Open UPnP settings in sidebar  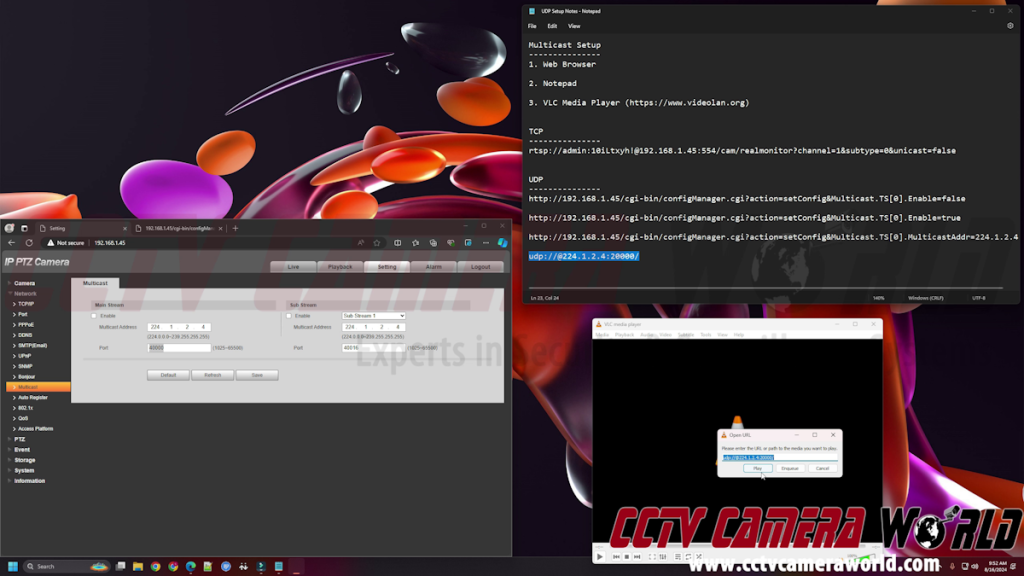pyautogui.click(x=24, y=357)
